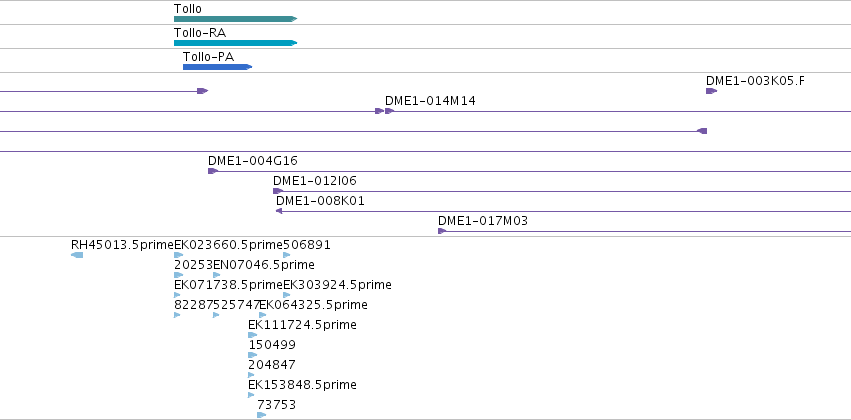Click the EK023660.5prime EST arrow

tap(179, 255)
